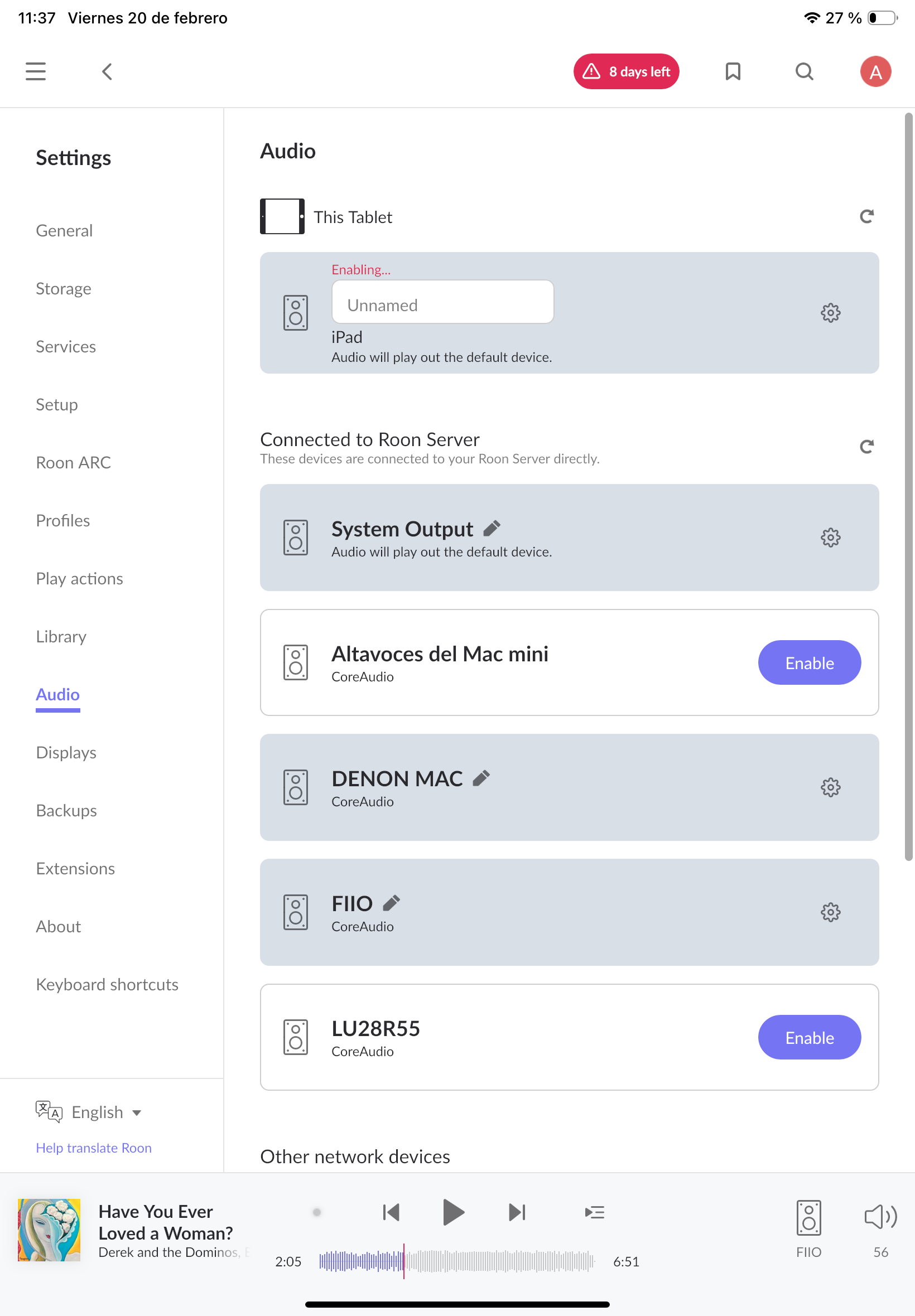Switch to the Extensions settings tab

click(x=75, y=869)
